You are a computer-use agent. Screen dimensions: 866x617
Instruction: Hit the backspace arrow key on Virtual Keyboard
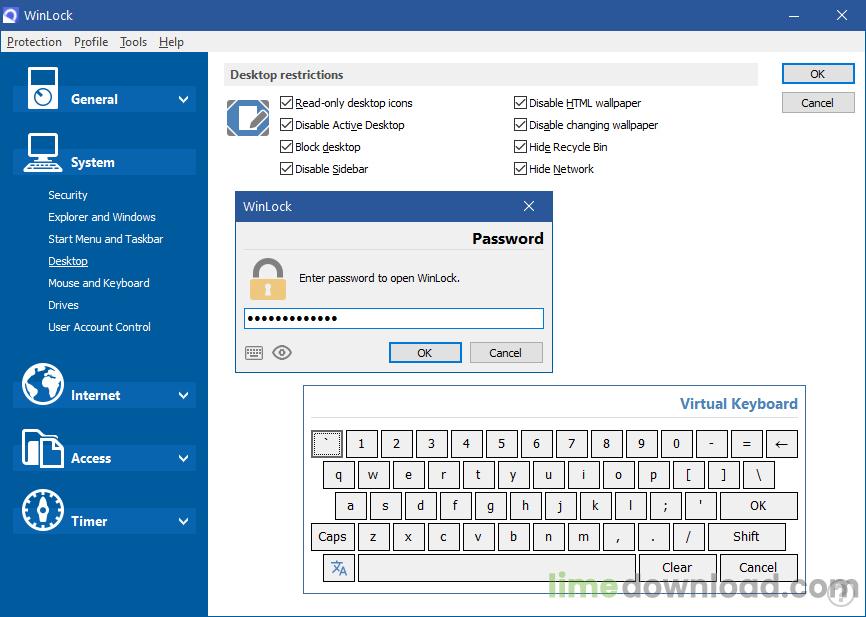click(x=781, y=444)
